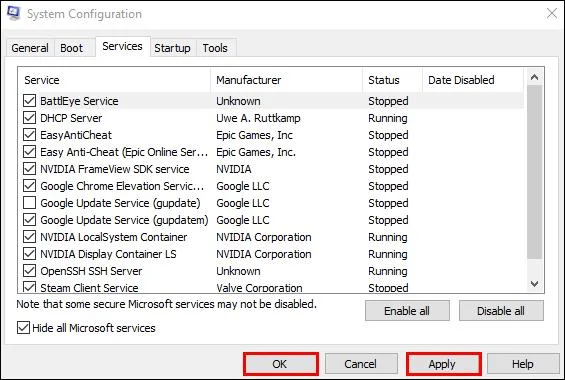This screenshot has height=380, width=565.
Task: Switch to the General tab
Action: tap(30, 48)
